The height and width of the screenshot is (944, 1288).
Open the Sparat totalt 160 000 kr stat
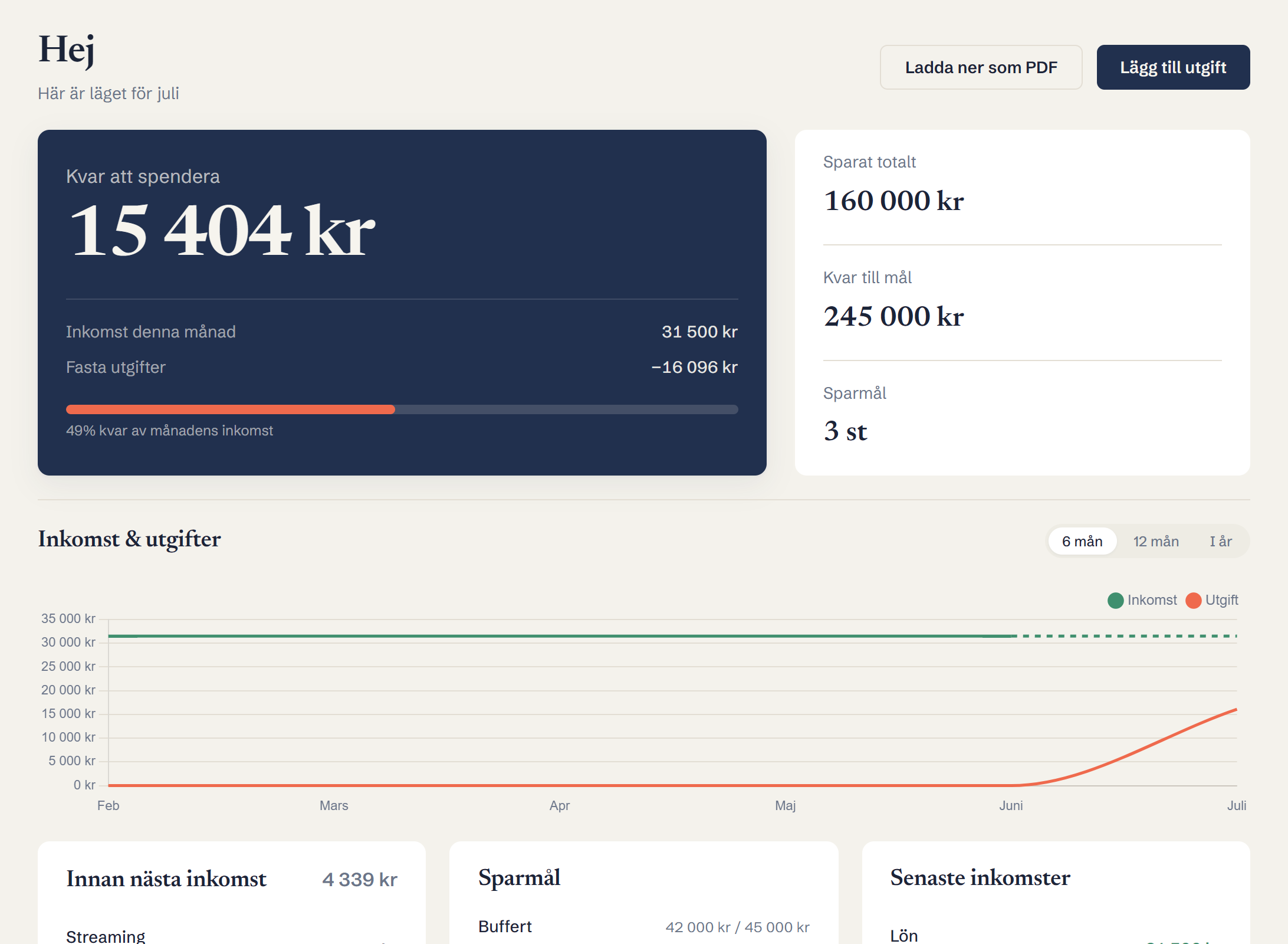1022,185
